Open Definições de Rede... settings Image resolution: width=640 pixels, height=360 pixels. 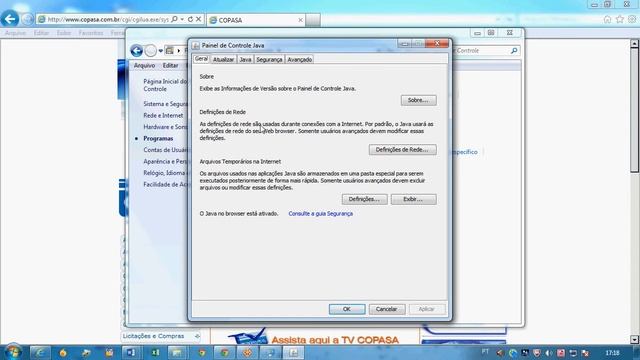402,150
